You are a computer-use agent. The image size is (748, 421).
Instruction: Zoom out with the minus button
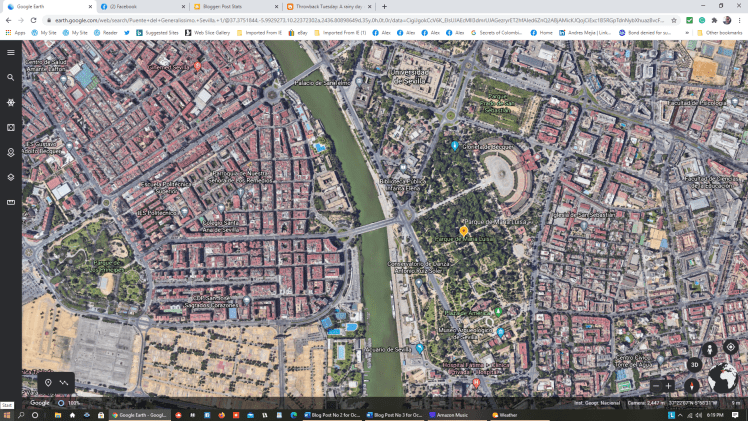[656, 386]
